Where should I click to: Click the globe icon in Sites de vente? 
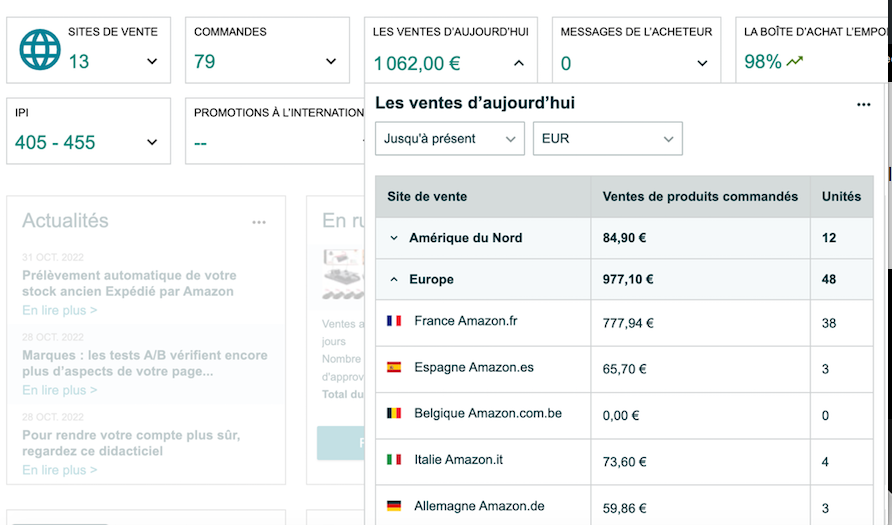40,49
